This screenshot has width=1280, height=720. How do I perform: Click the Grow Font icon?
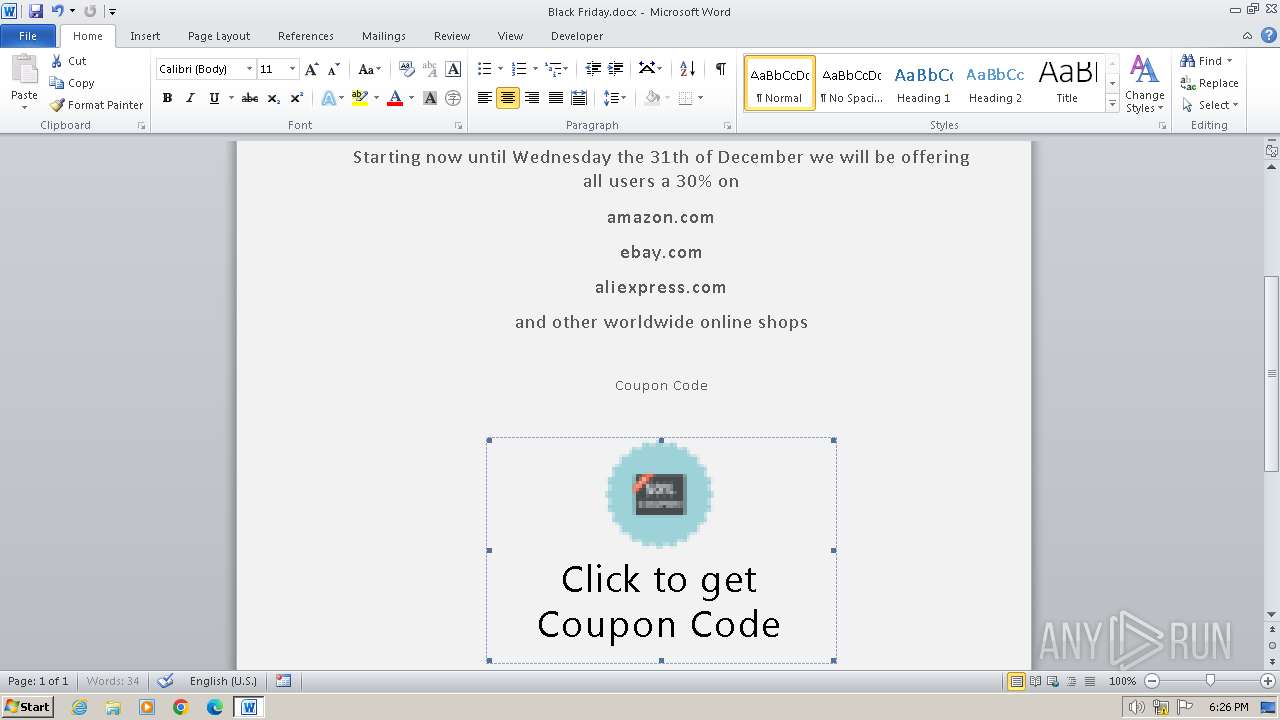pyautogui.click(x=312, y=69)
